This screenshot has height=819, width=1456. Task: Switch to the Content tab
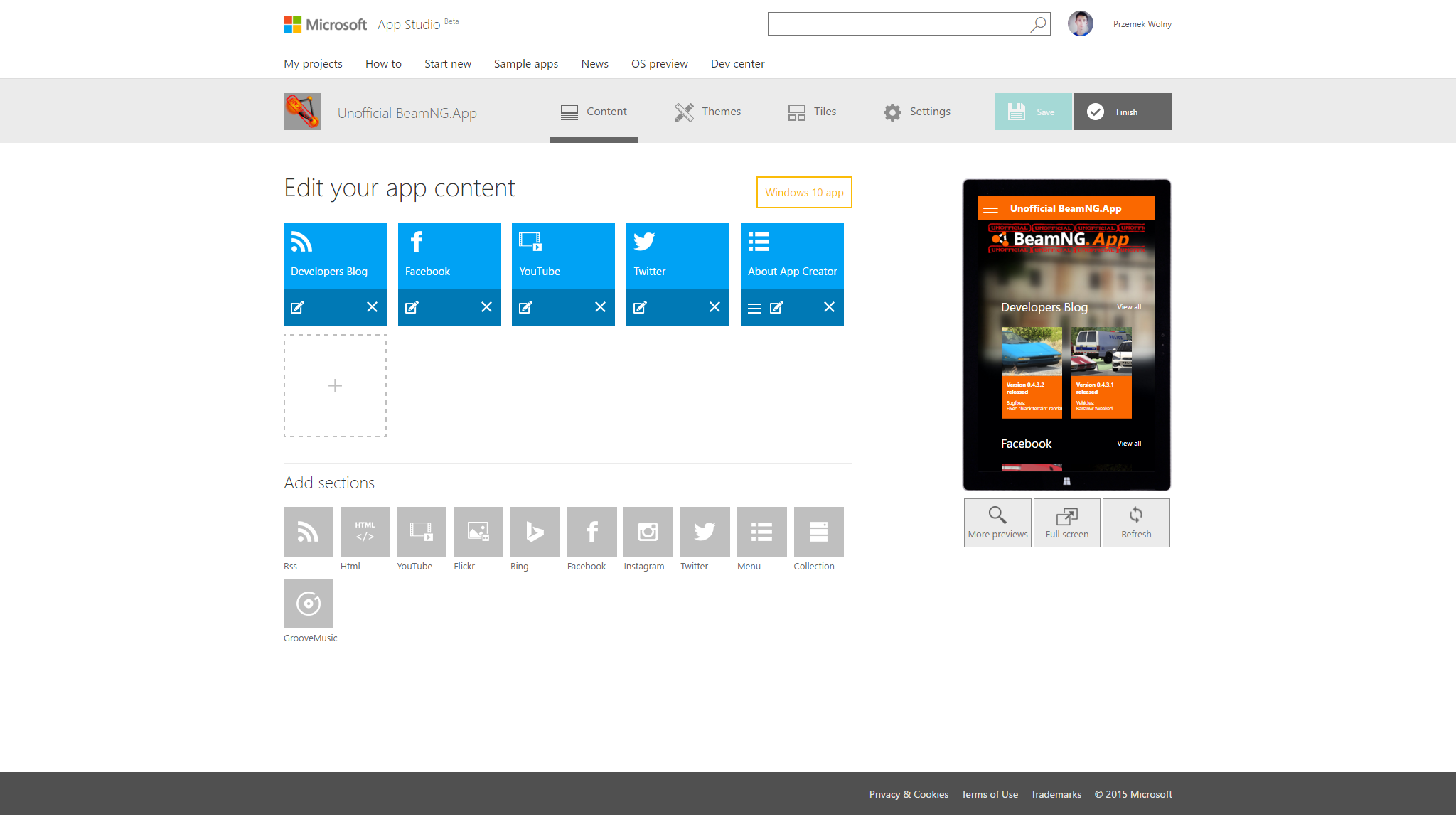coord(594,112)
